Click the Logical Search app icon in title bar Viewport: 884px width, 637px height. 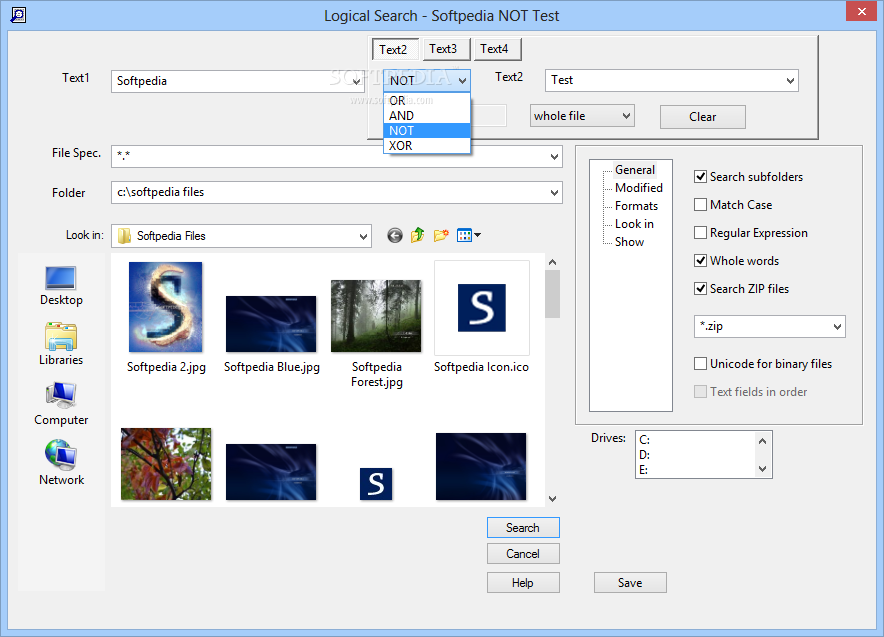(18, 15)
